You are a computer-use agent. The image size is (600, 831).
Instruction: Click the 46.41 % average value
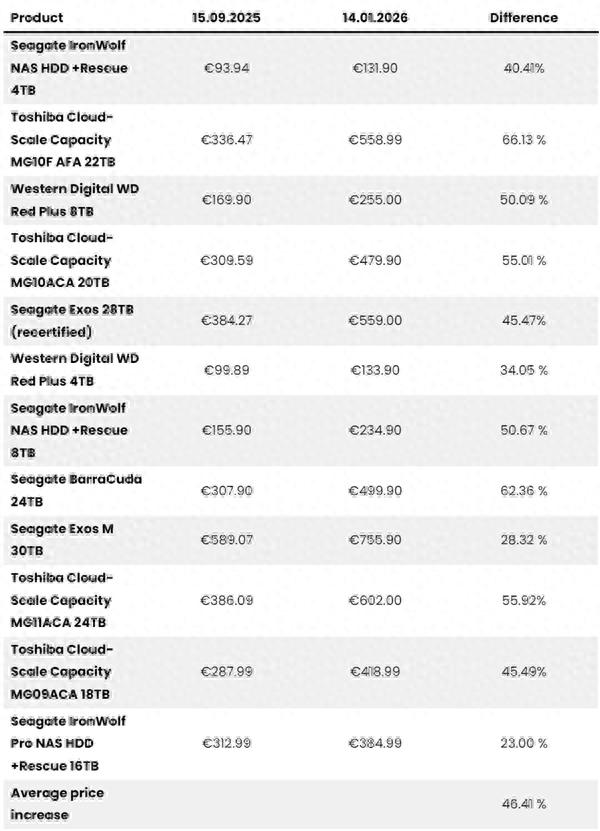click(524, 804)
